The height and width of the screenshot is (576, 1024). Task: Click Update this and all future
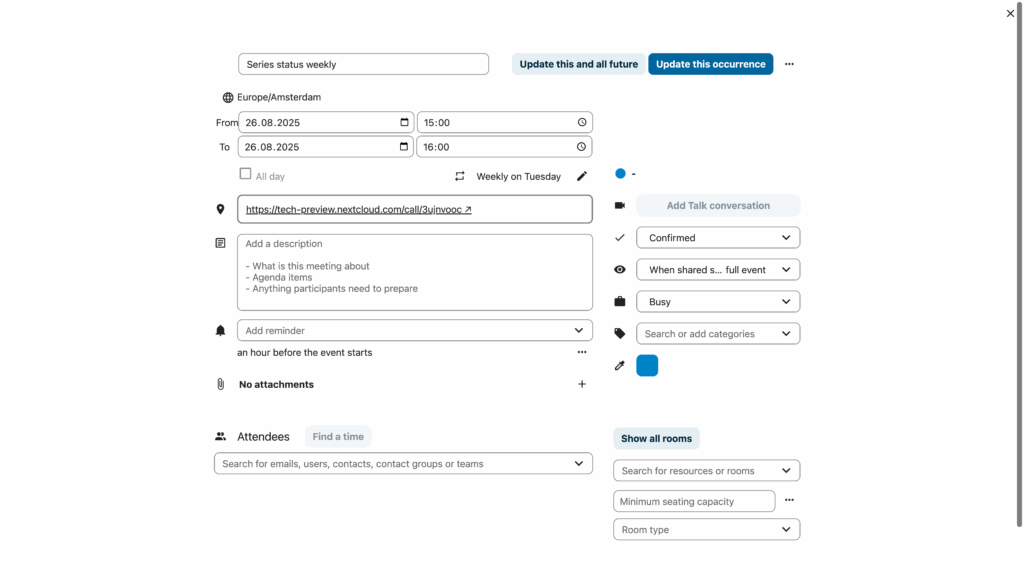point(578,64)
